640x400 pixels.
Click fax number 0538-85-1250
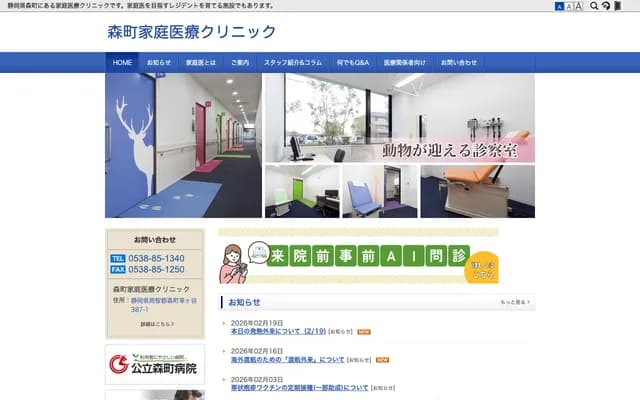[156, 270]
